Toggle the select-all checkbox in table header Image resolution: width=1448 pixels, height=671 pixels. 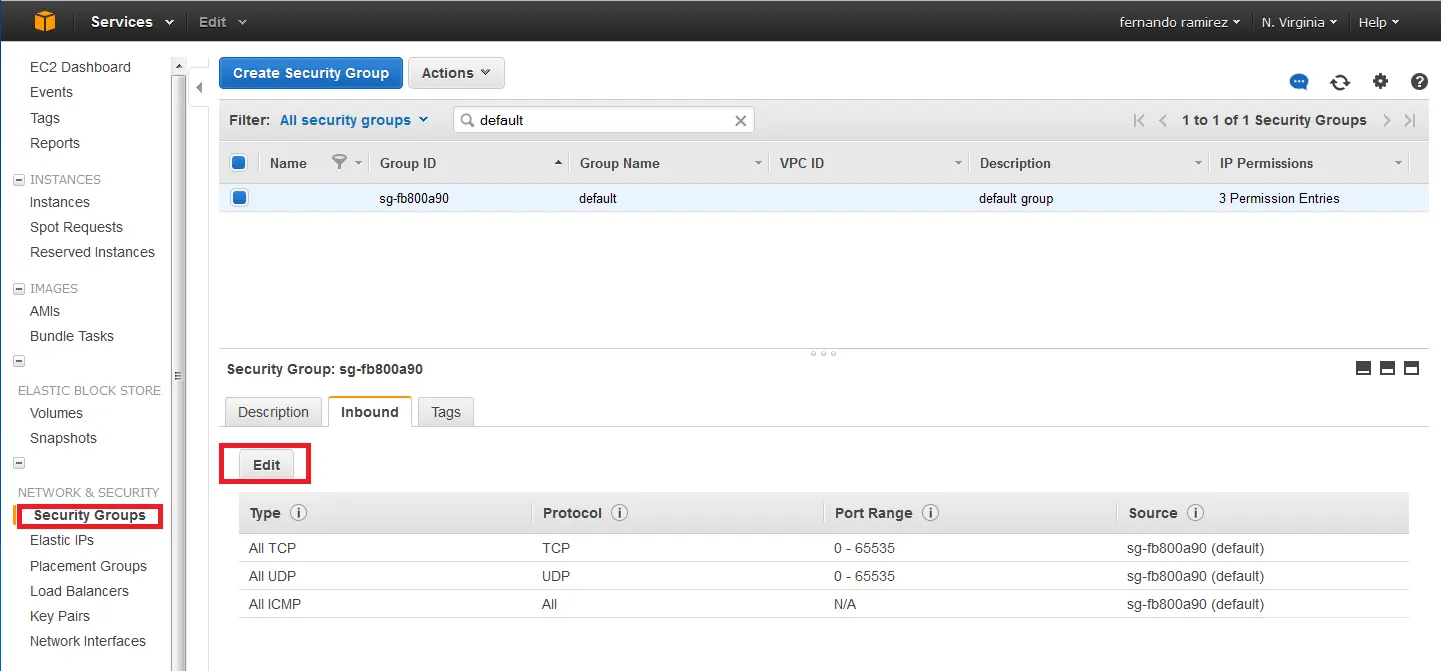(239, 163)
